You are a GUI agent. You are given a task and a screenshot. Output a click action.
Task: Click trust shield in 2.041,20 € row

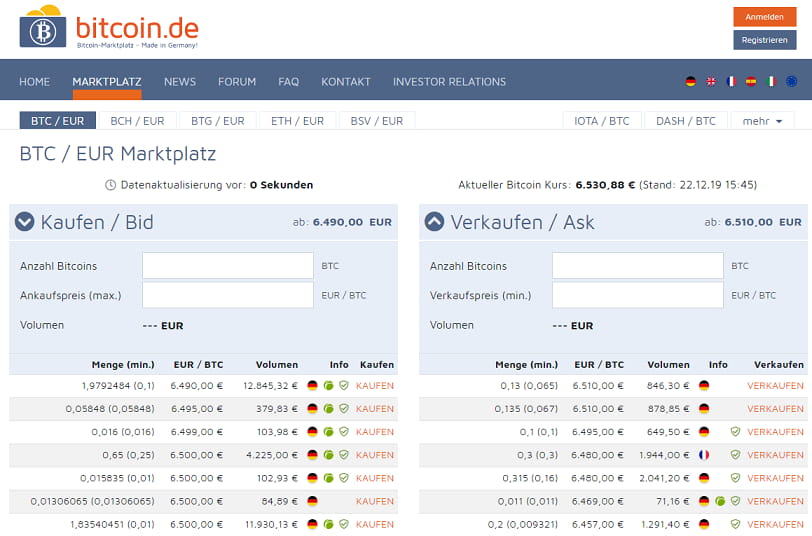coord(735,478)
